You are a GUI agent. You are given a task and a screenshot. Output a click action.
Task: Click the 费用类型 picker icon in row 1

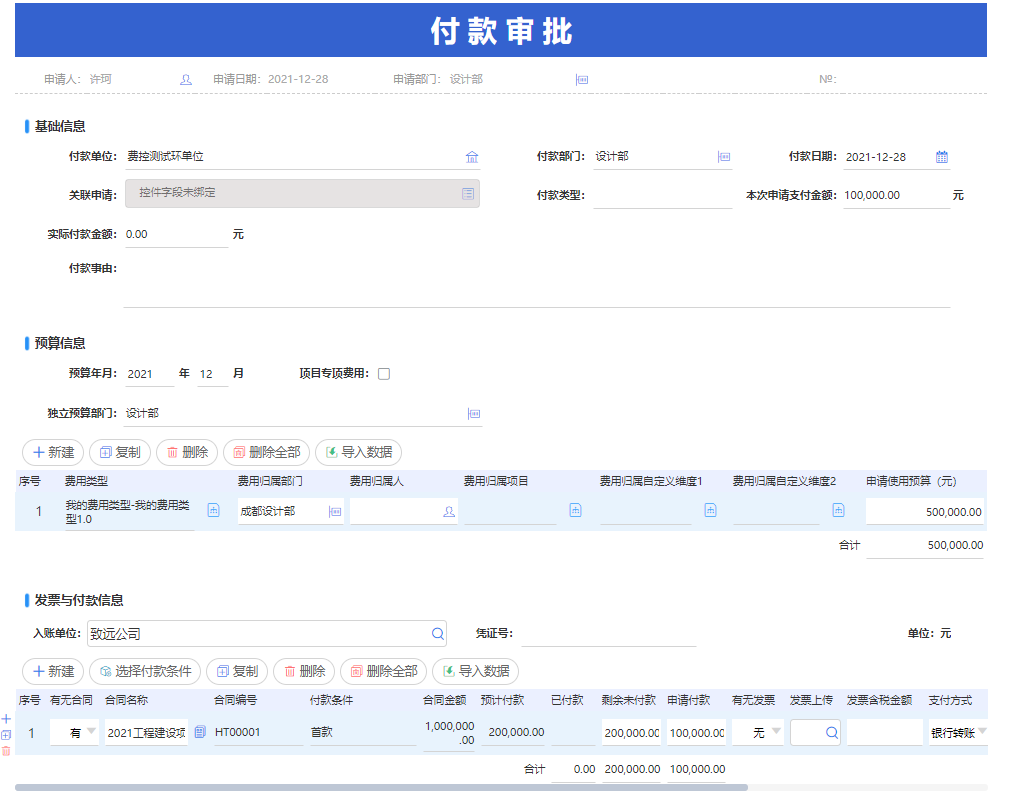pyautogui.click(x=213, y=510)
